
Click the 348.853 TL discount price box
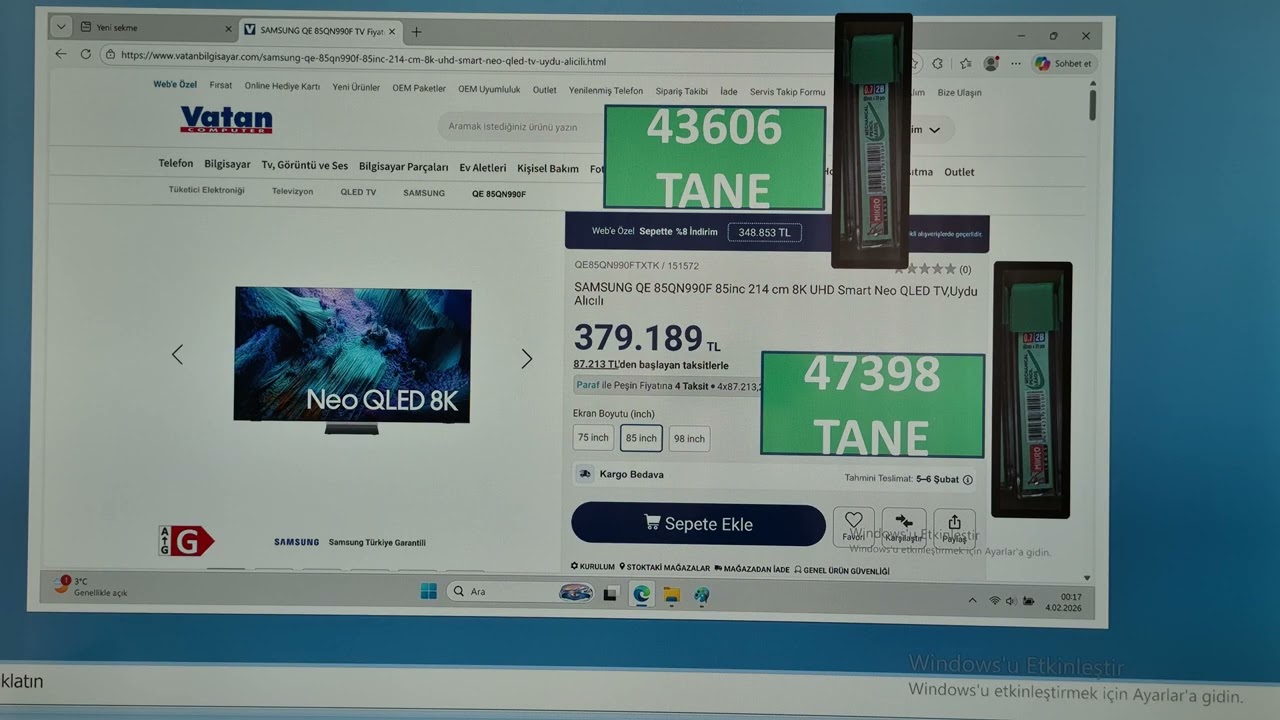pyautogui.click(x=764, y=232)
